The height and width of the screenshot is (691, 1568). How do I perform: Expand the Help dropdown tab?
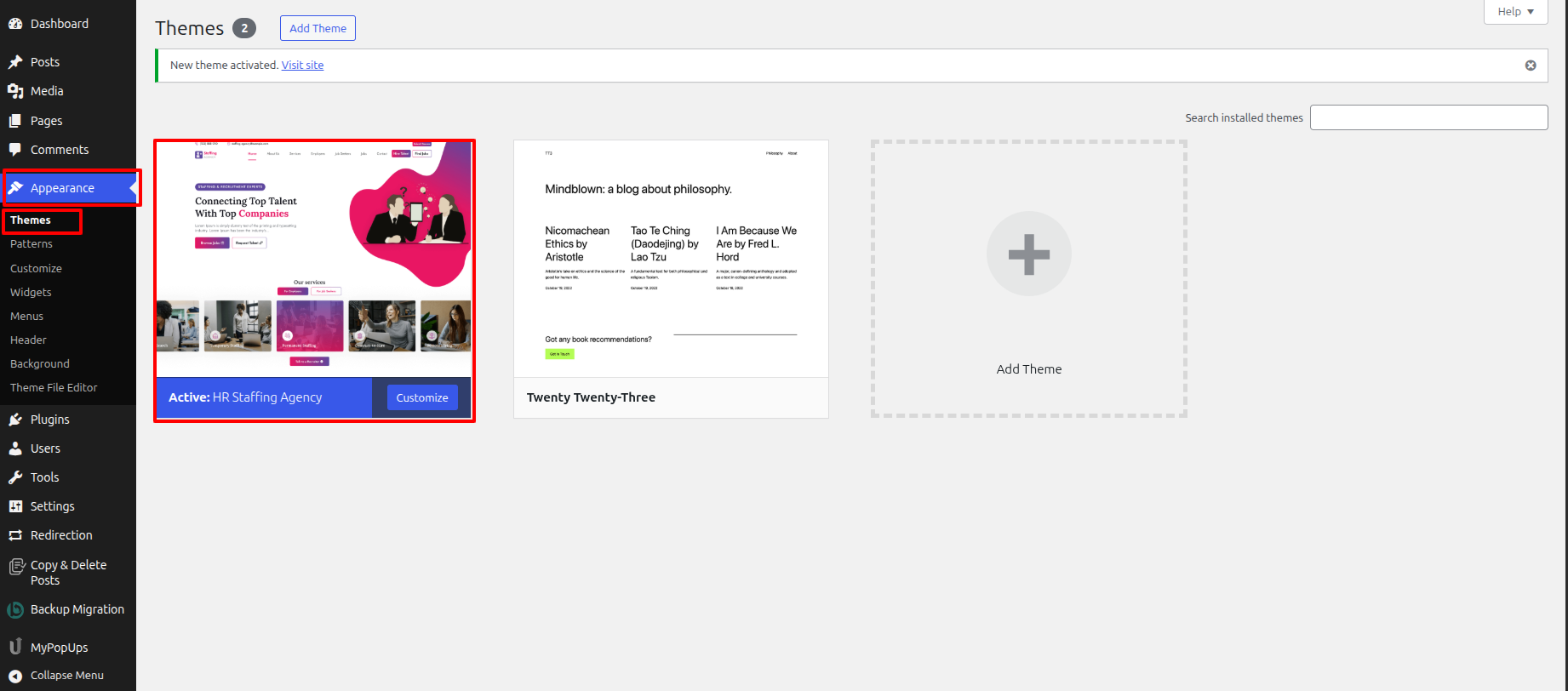pos(1515,12)
